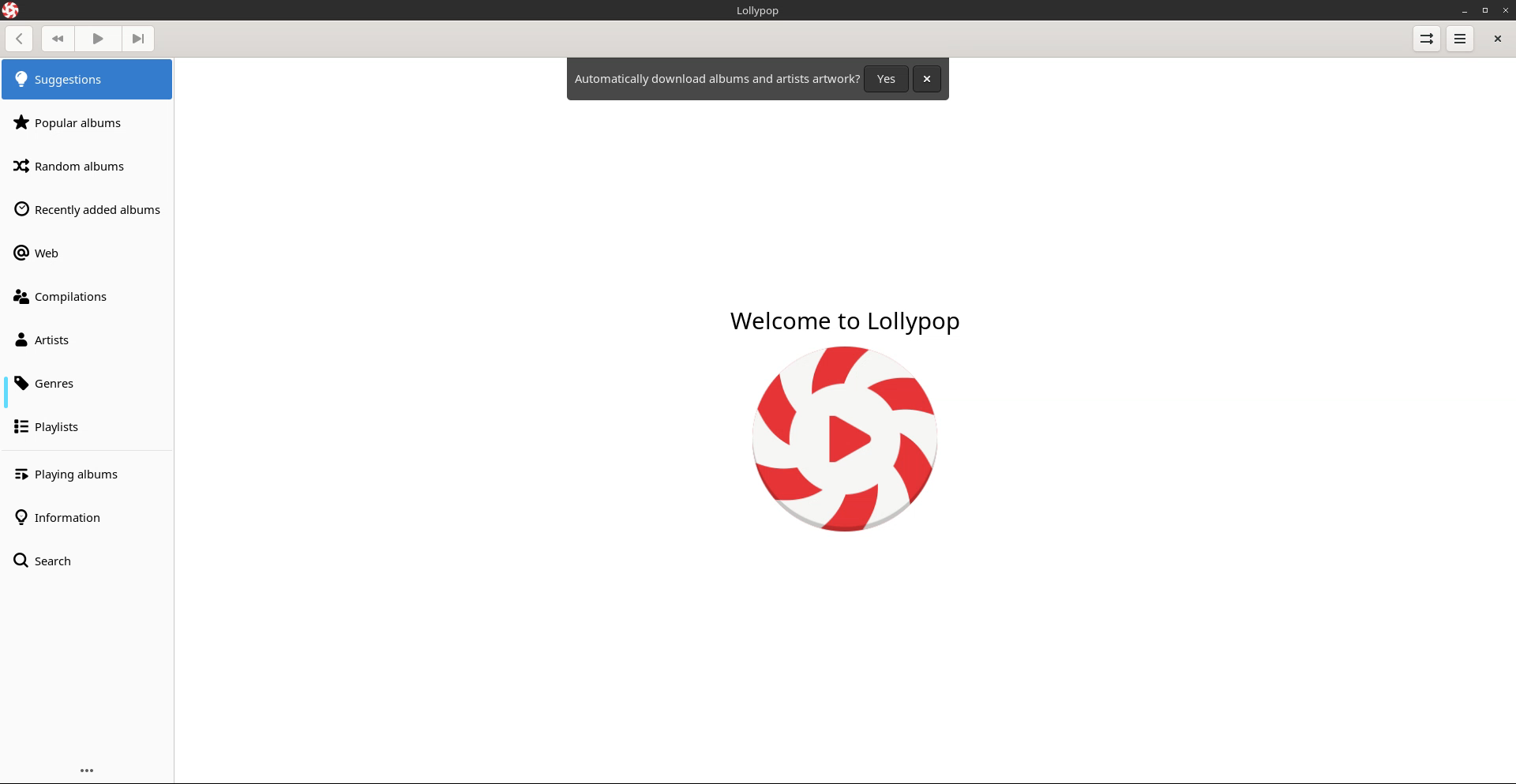This screenshot has height=784, width=1516.
Task: Browse Compilations
Action: [87, 297]
